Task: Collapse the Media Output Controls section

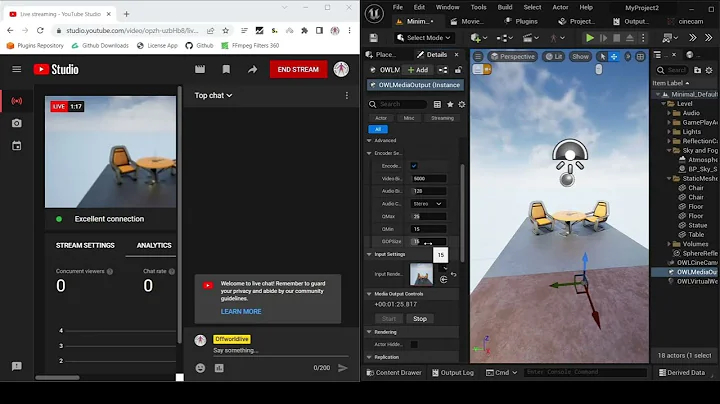Action: coord(369,294)
